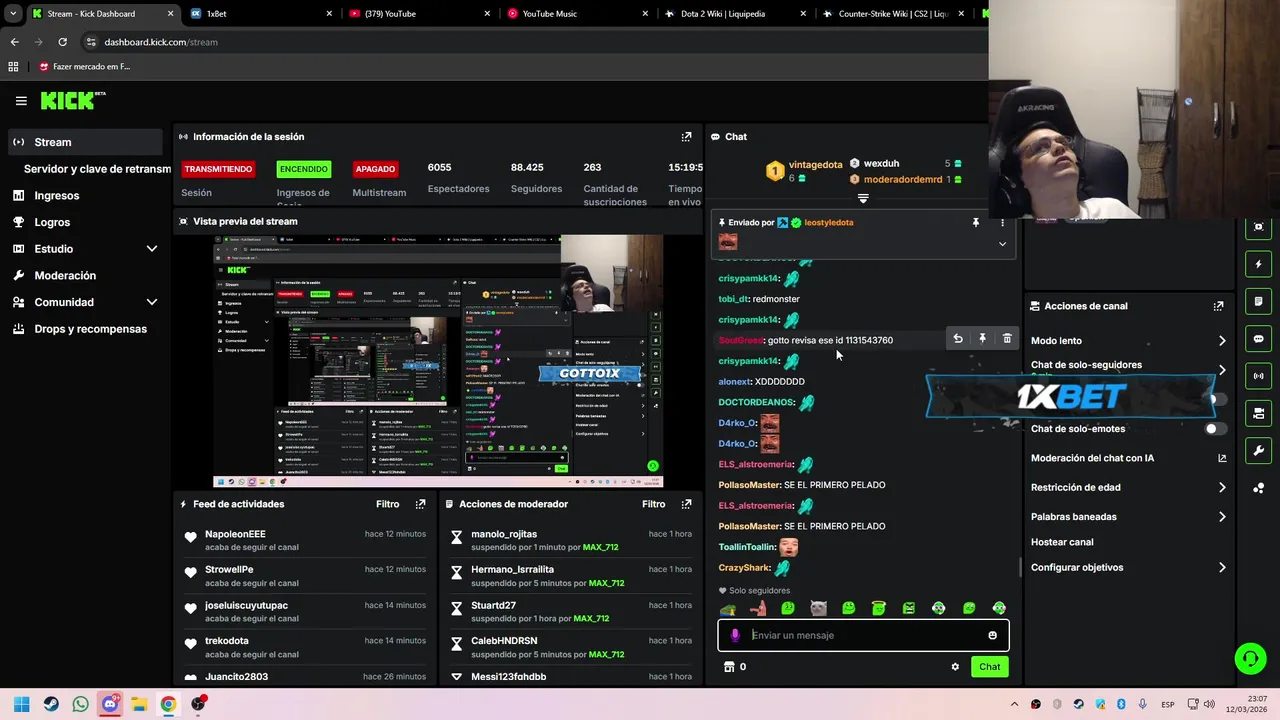The height and width of the screenshot is (720, 1280).
Task: Expand the Comunidad sidebar section
Action: [x=152, y=302]
